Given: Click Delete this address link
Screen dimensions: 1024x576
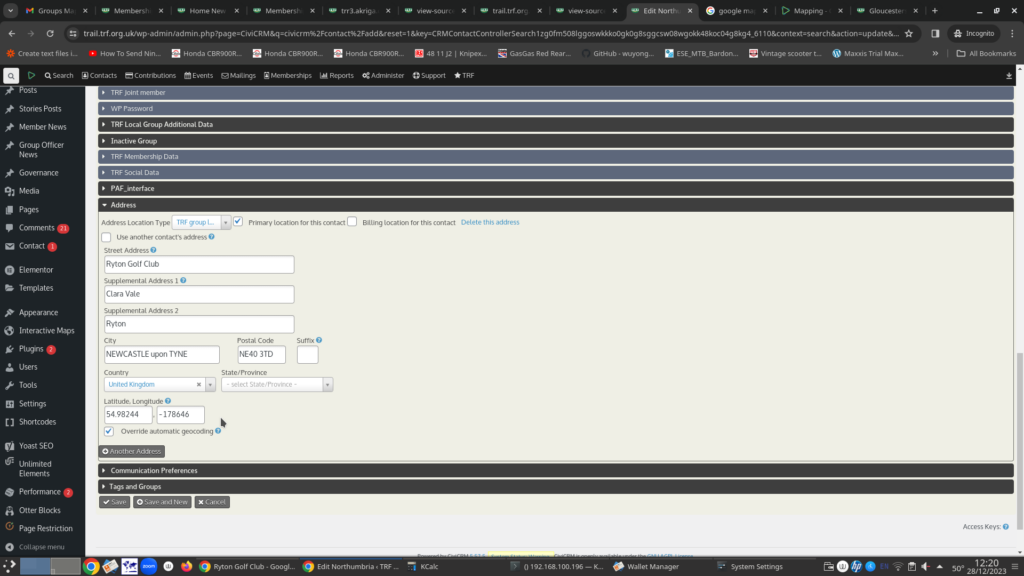Looking at the screenshot, I should click(x=490, y=222).
